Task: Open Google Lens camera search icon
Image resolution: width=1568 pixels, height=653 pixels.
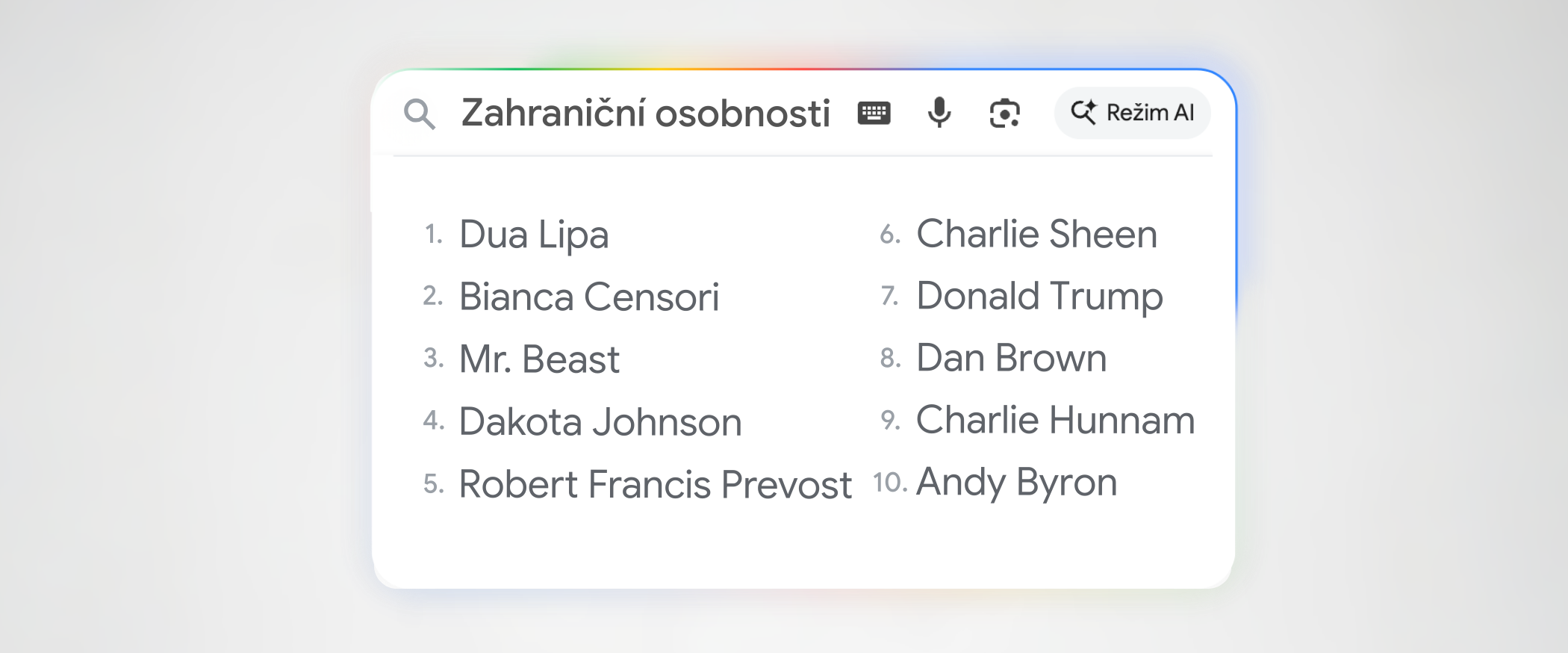Action: pos(1004,114)
